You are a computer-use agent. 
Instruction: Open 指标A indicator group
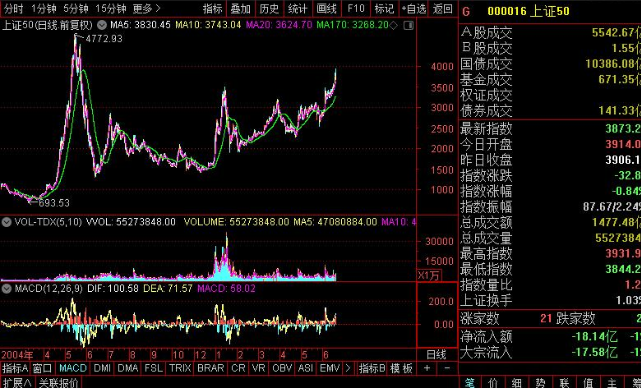click(x=15, y=368)
